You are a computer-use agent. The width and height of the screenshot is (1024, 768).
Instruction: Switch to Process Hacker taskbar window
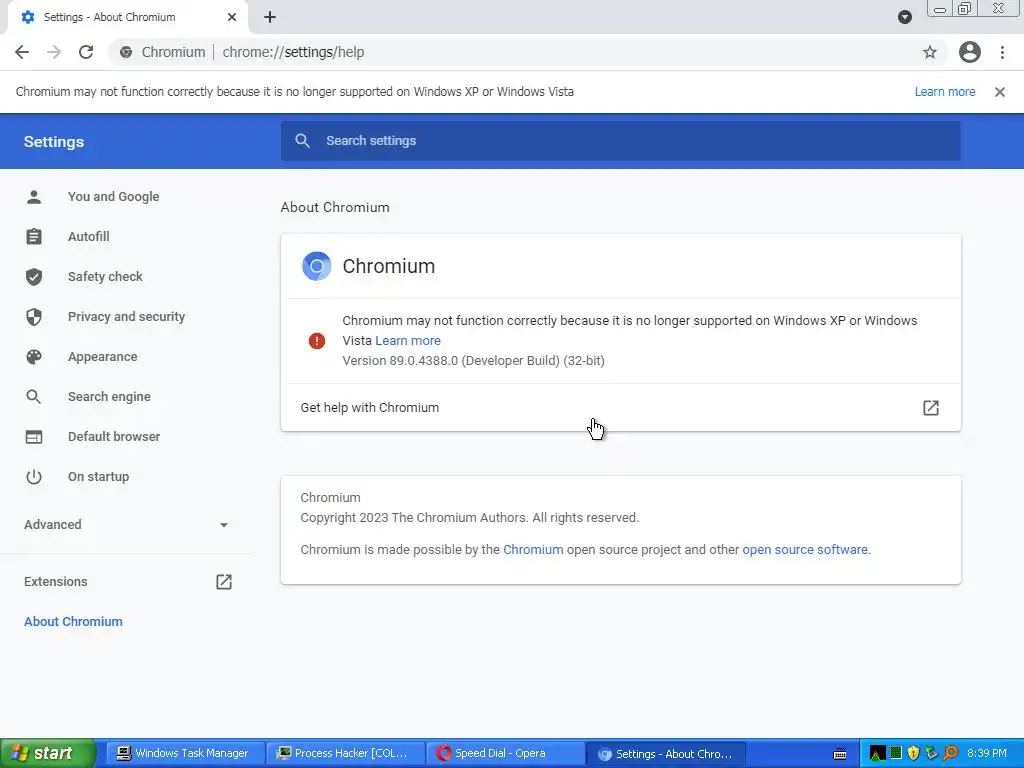[344, 753]
